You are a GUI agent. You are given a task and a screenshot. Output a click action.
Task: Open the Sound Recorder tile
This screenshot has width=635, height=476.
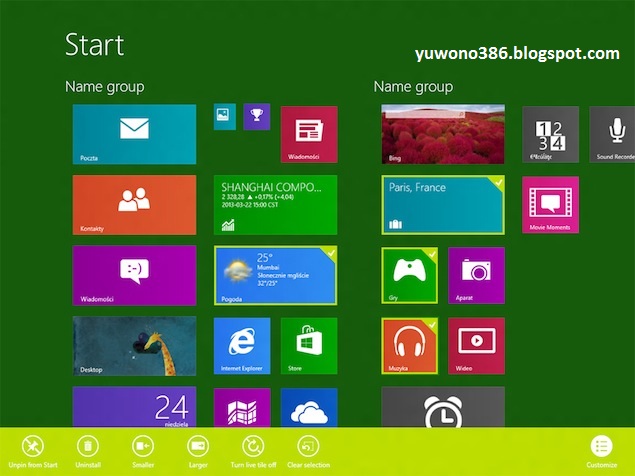[612, 134]
